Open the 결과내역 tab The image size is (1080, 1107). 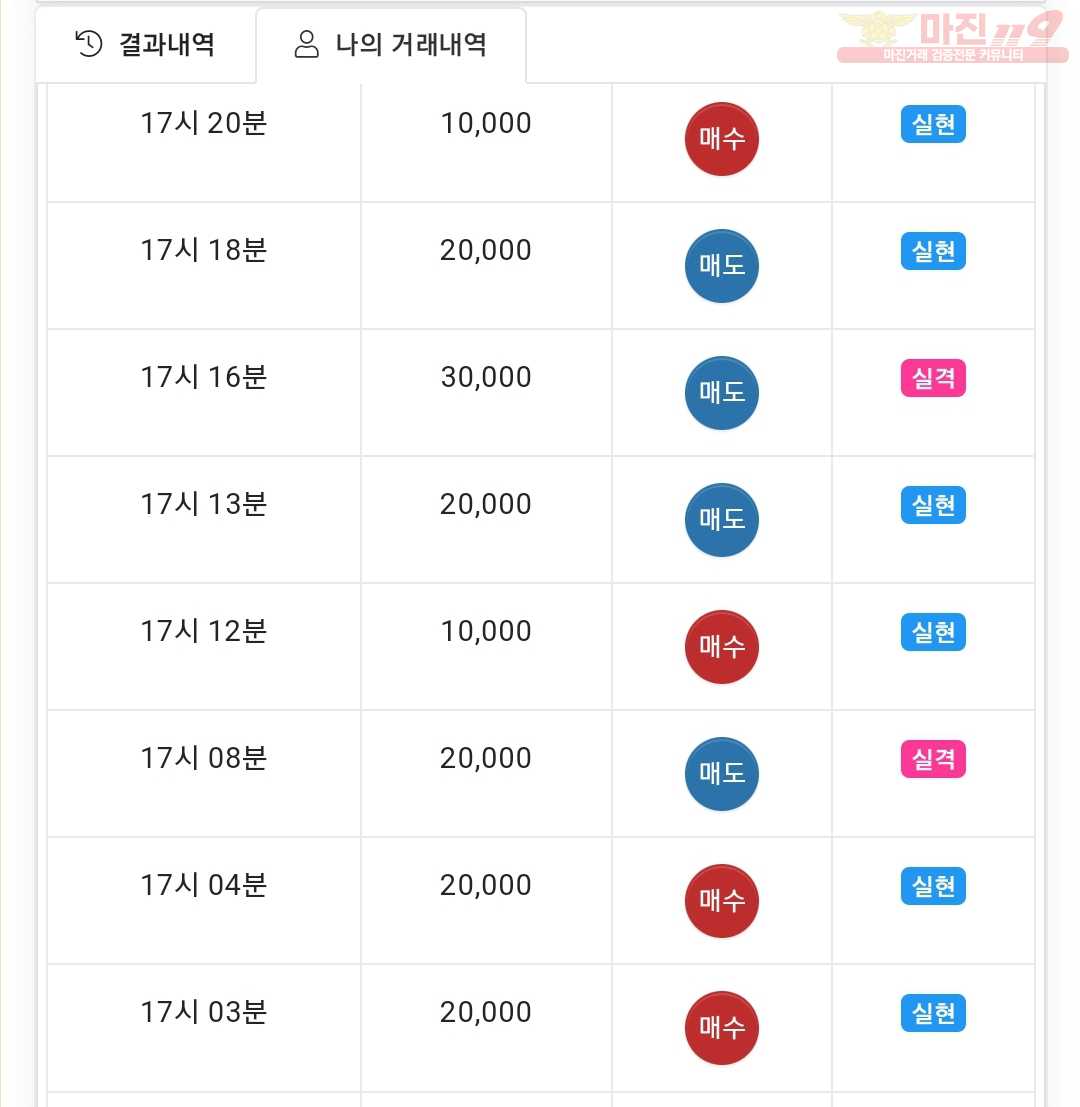145,44
